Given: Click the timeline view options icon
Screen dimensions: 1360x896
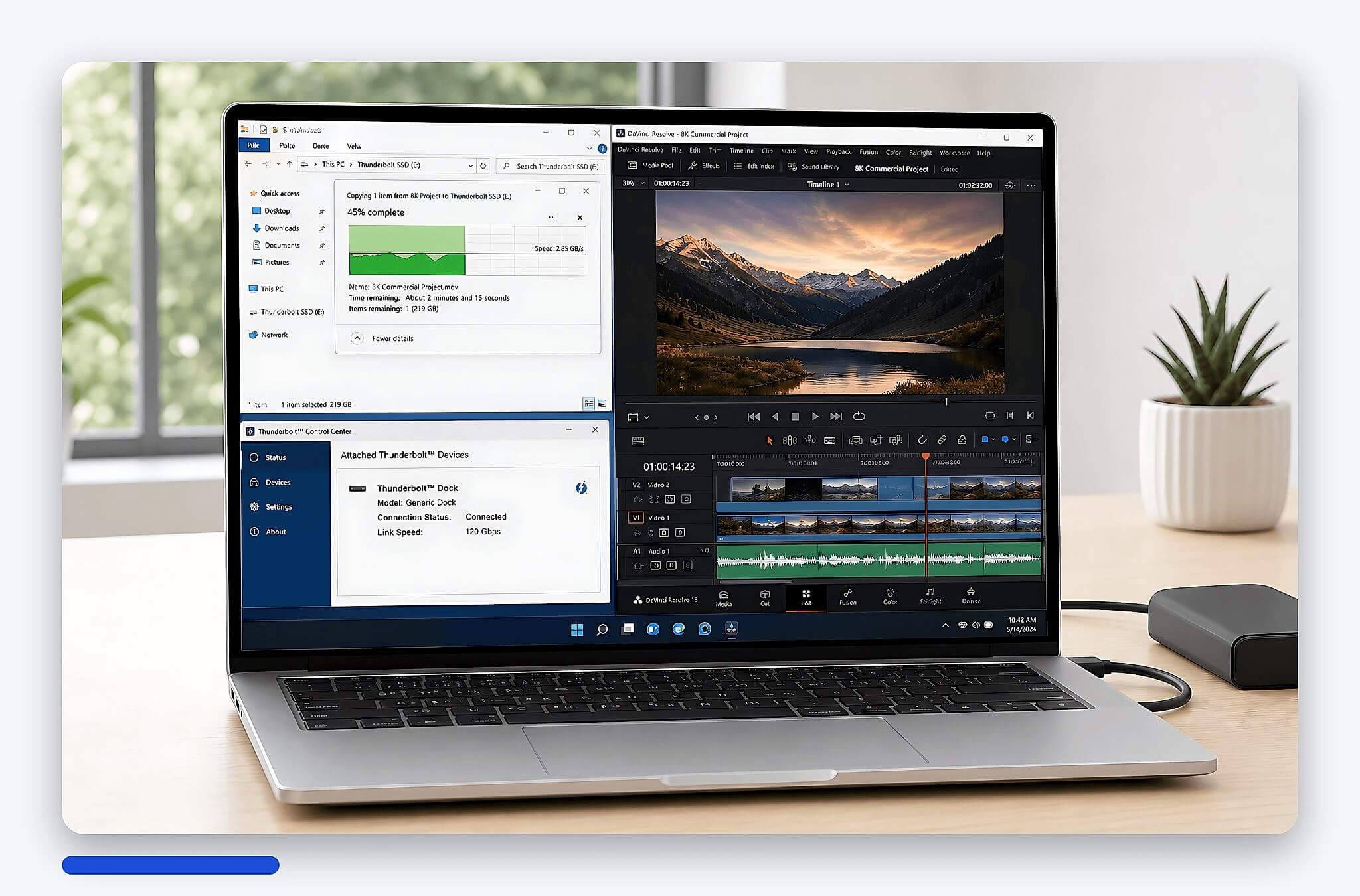Looking at the screenshot, I should (x=638, y=441).
